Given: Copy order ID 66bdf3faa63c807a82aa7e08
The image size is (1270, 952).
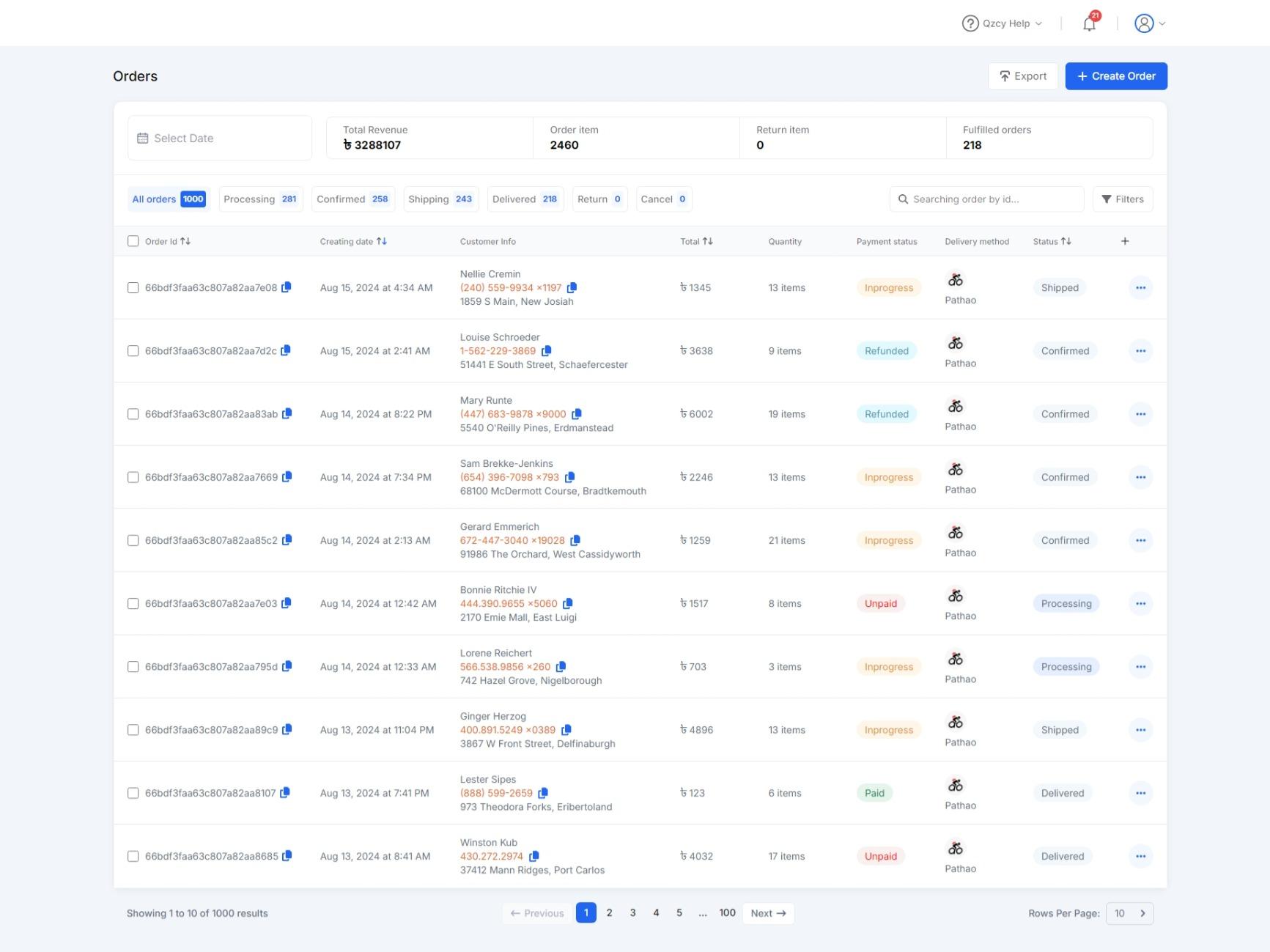Looking at the screenshot, I should pyautogui.click(x=287, y=287).
